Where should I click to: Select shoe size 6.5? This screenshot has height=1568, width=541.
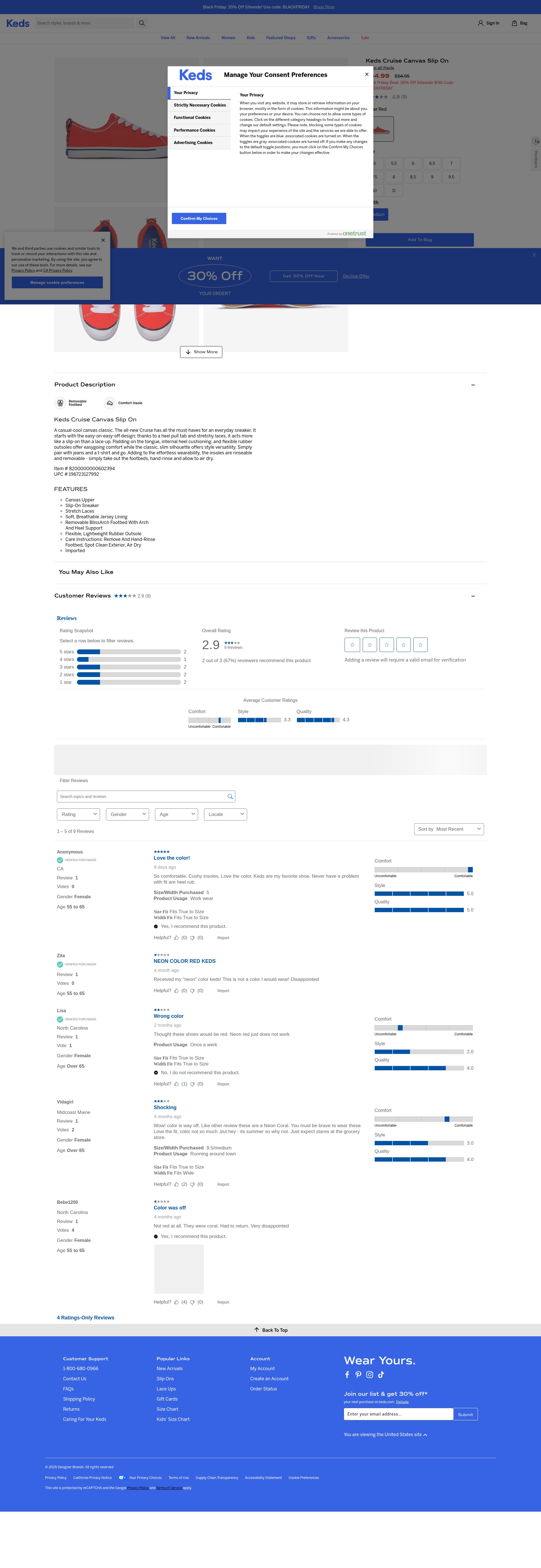[x=432, y=163]
